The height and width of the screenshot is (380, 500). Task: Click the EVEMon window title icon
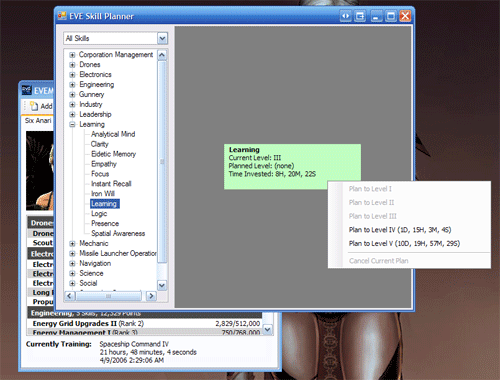click(x=27, y=90)
